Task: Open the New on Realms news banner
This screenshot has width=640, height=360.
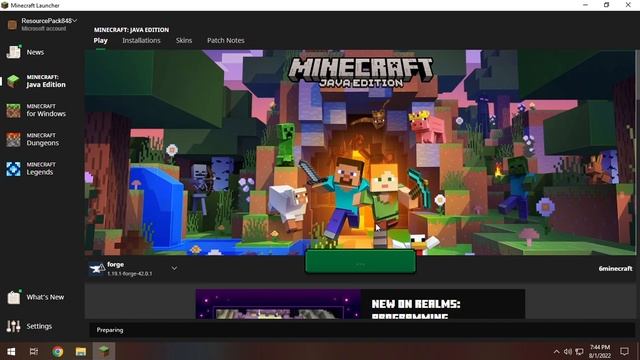Action: tap(360, 304)
